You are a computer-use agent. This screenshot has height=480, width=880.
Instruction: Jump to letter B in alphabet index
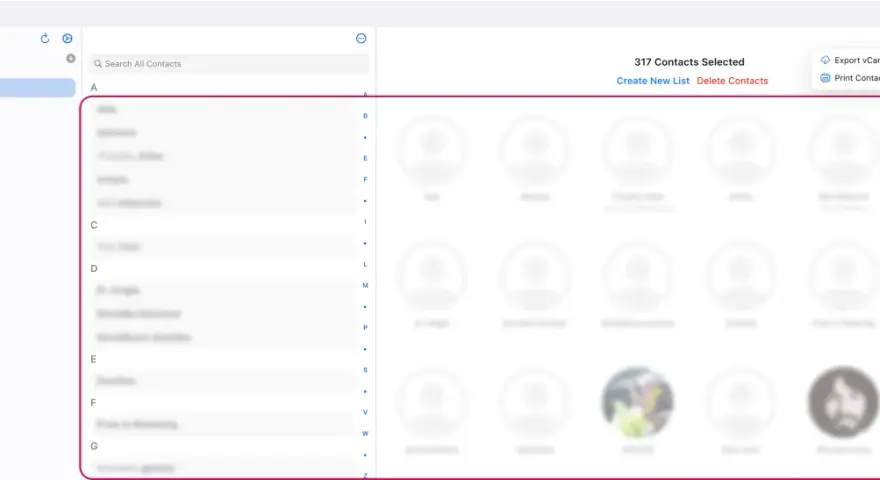[x=365, y=116]
